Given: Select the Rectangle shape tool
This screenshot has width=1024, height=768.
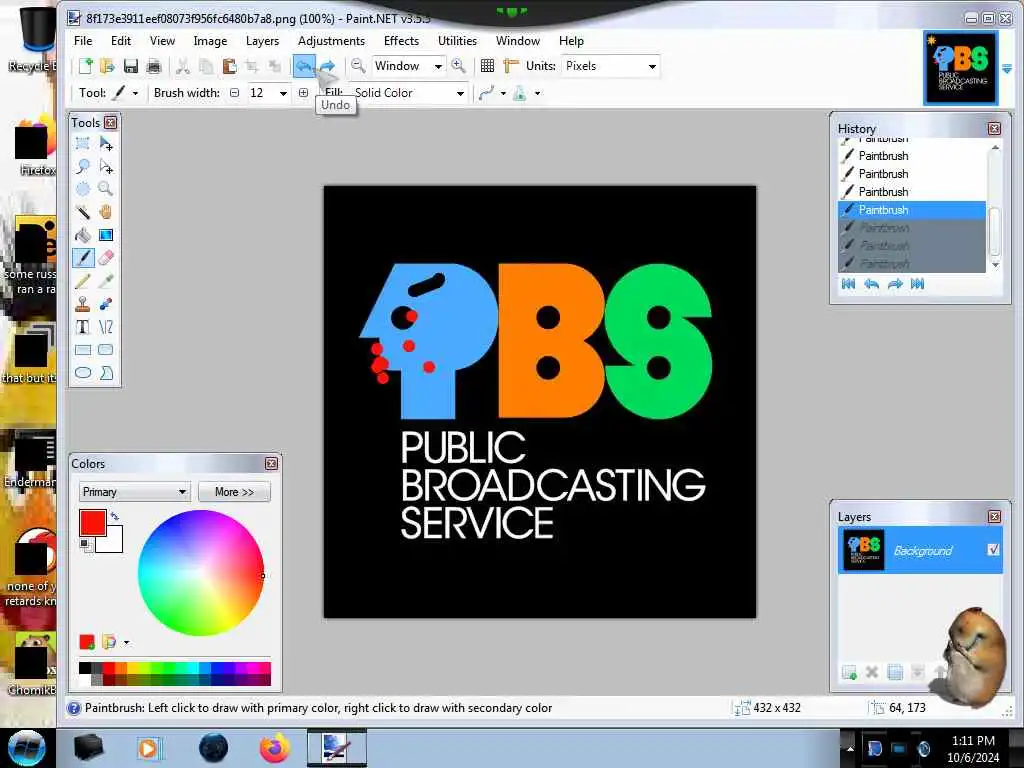Looking at the screenshot, I should 83,350.
